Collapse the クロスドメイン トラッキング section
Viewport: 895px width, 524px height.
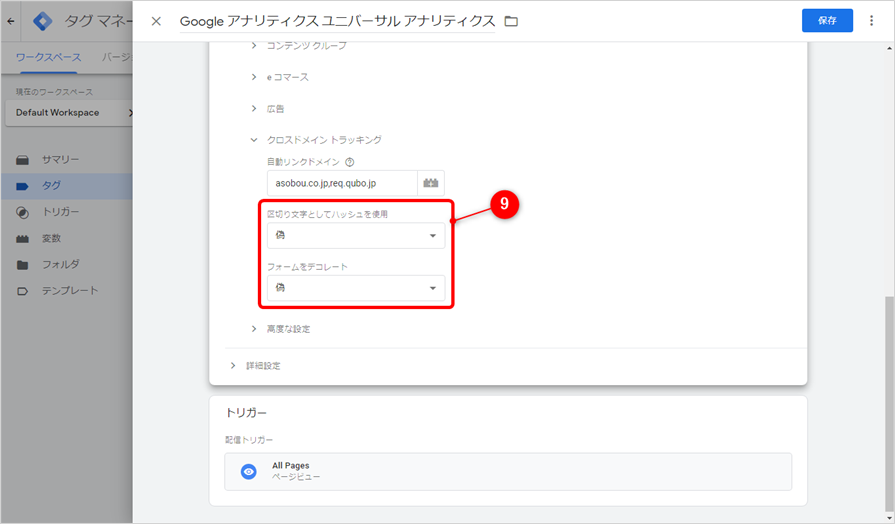point(316,140)
